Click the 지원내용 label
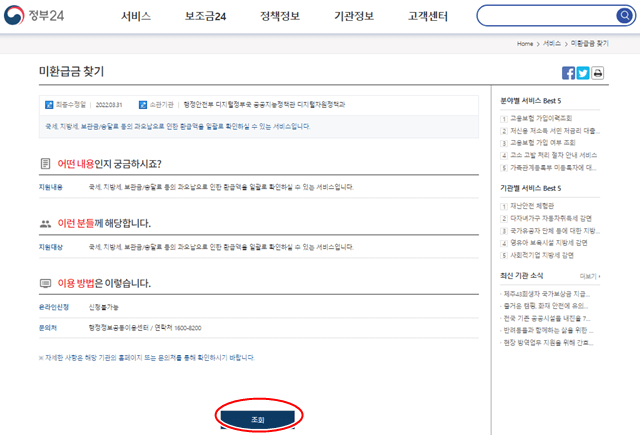 coord(51,187)
